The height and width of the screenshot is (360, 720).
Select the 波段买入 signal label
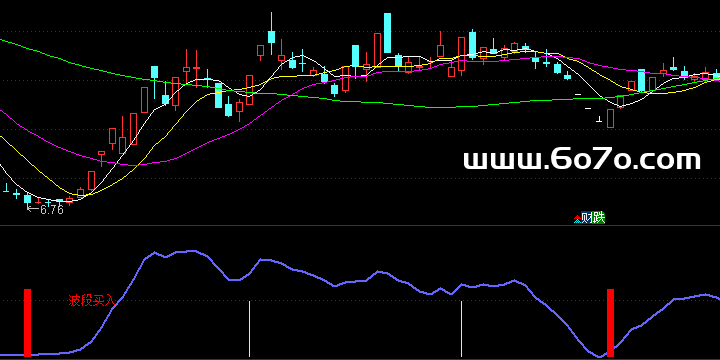click(x=91, y=301)
